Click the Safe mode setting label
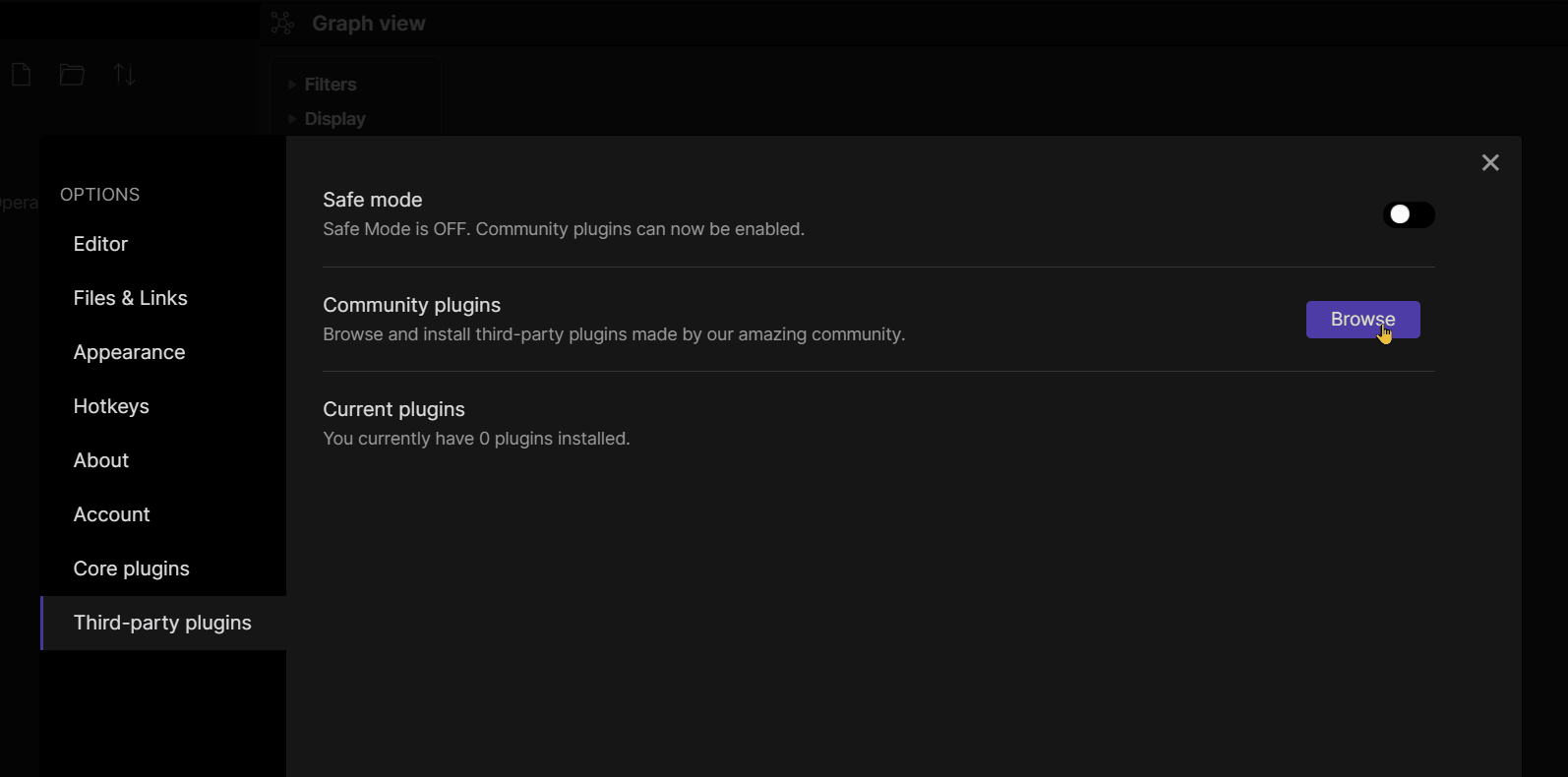 click(372, 200)
